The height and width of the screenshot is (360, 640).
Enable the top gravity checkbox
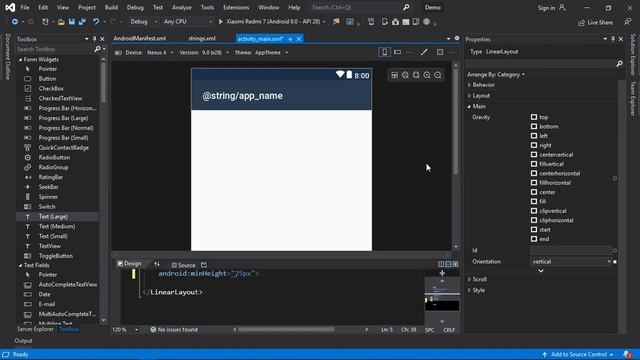pyautogui.click(x=534, y=117)
